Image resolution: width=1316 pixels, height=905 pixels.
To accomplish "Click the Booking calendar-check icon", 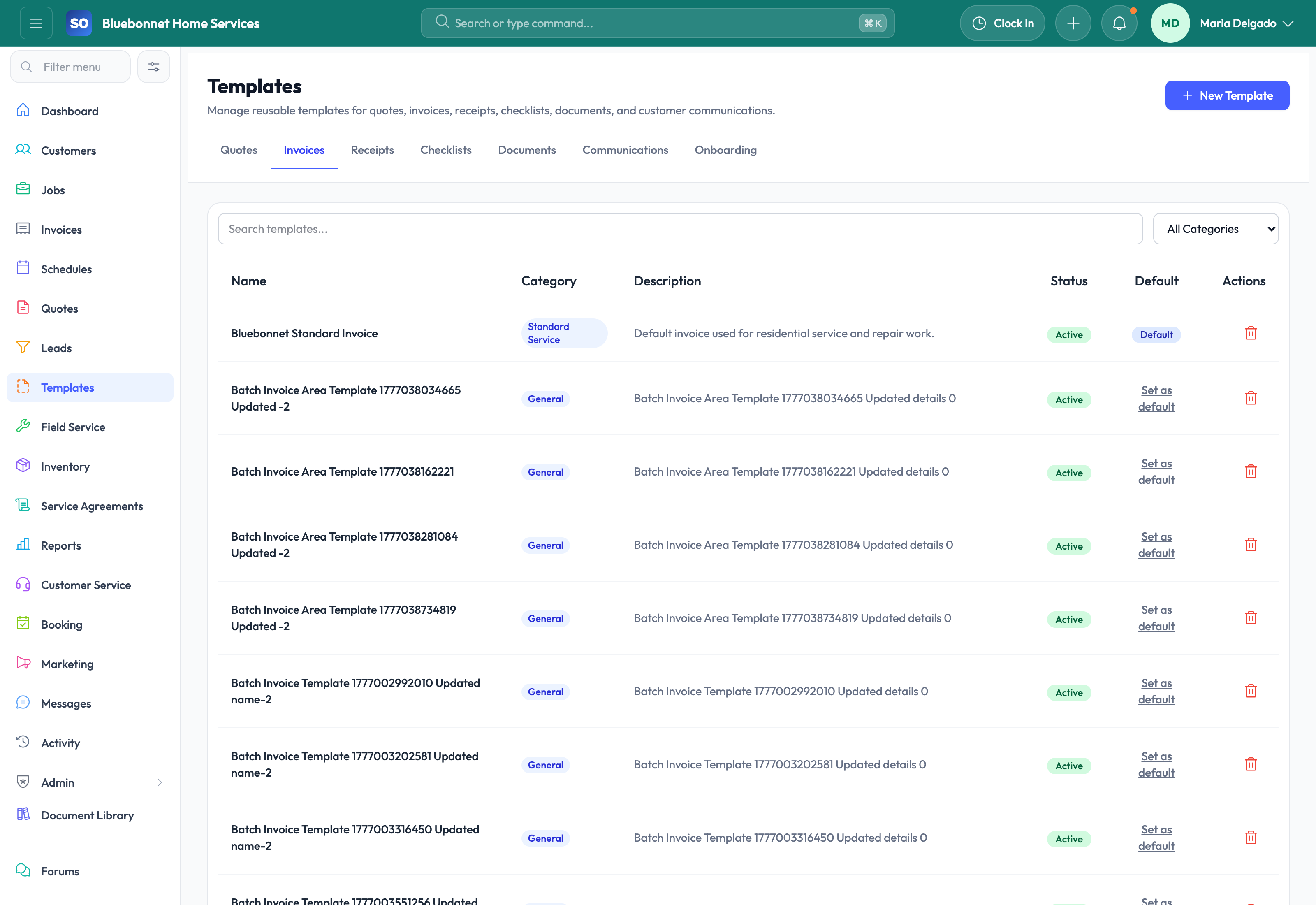I will click(23, 623).
